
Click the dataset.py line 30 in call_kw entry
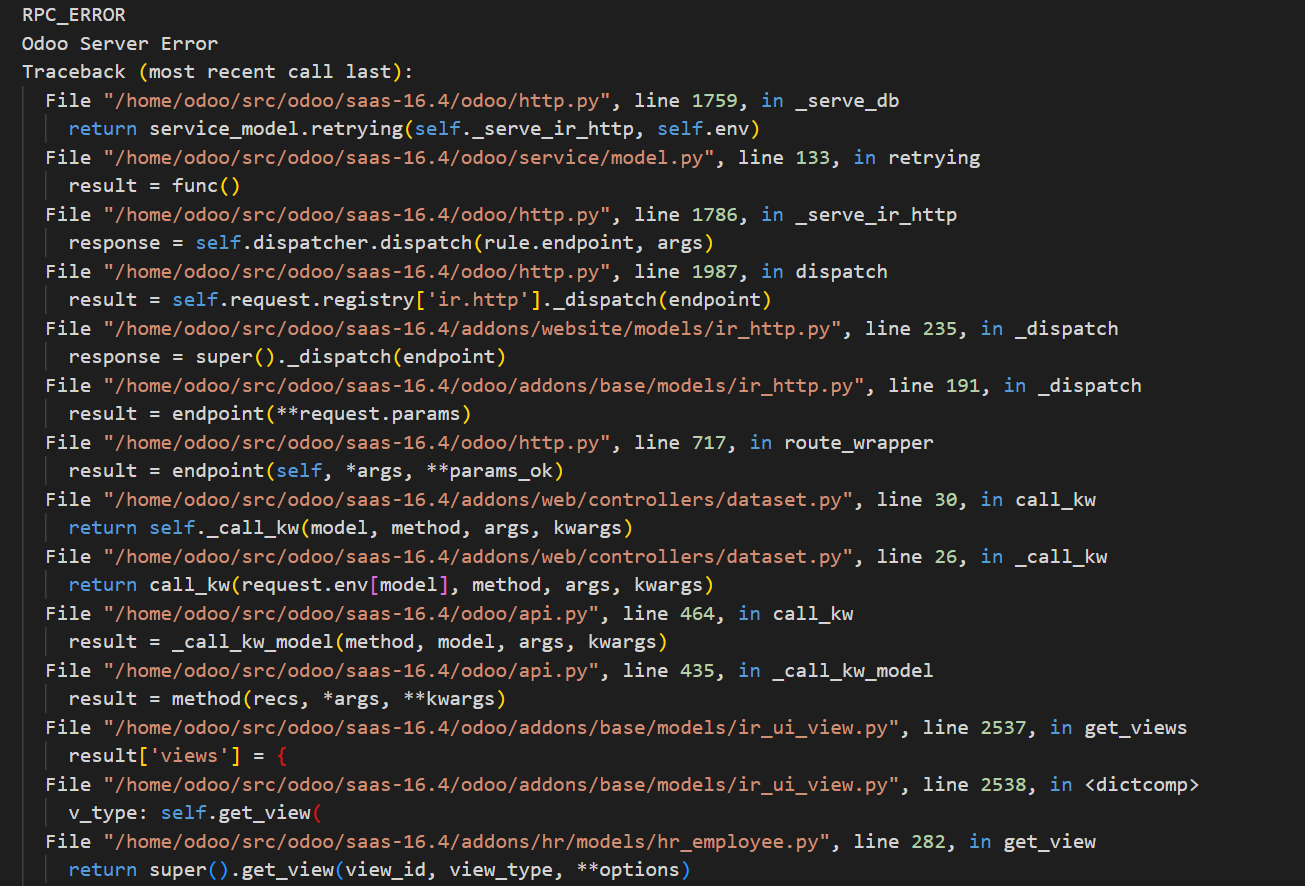tap(570, 499)
